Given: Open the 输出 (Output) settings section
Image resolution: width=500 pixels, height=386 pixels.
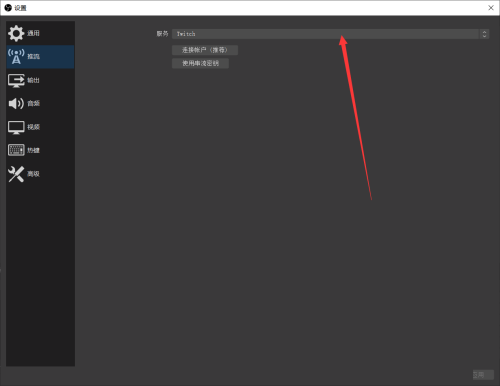Looking at the screenshot, I should click(x=40, y=80).
